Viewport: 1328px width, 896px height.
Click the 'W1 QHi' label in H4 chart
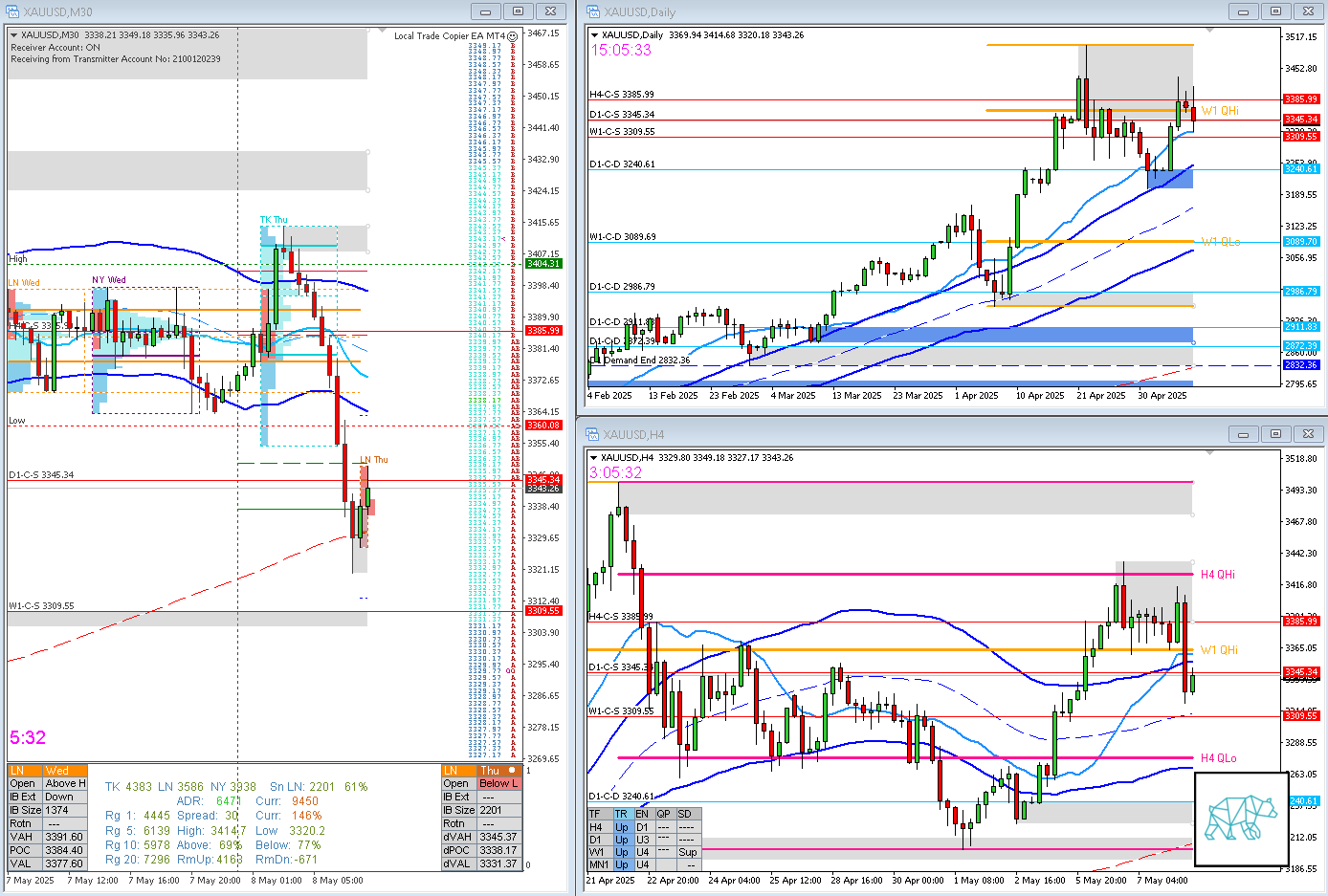click(1220, 650)
